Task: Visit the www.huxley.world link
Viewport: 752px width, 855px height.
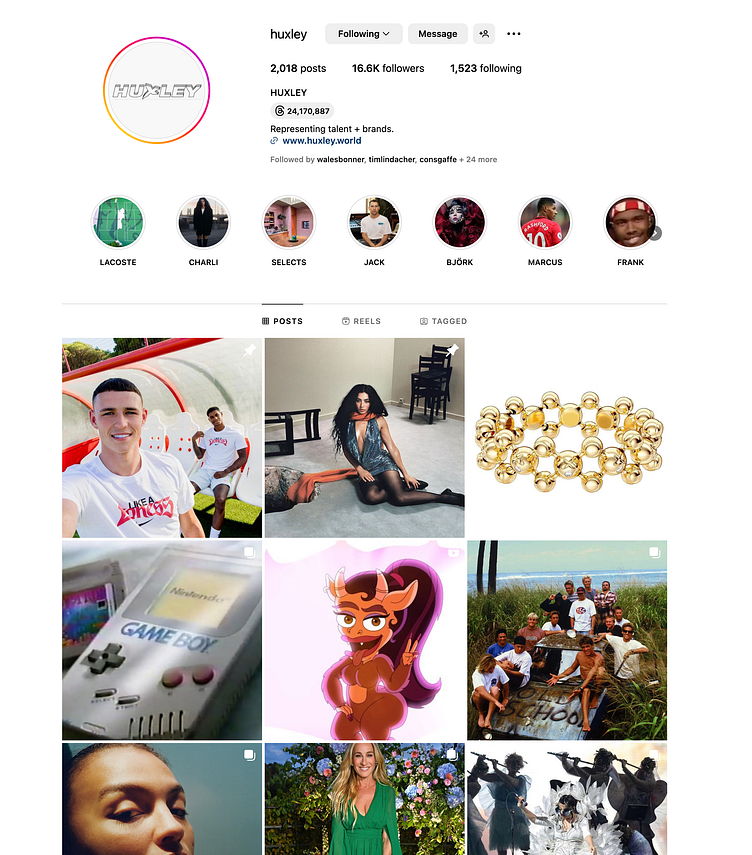Action: 322,141
